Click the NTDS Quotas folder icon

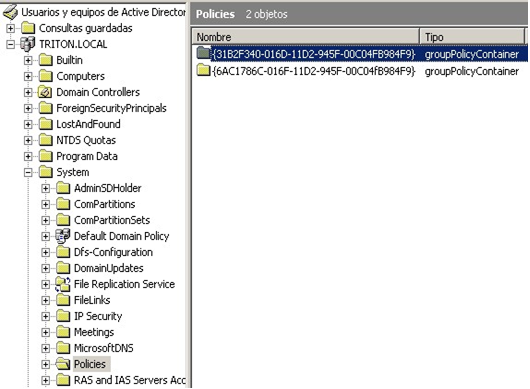tap(46, 140)
